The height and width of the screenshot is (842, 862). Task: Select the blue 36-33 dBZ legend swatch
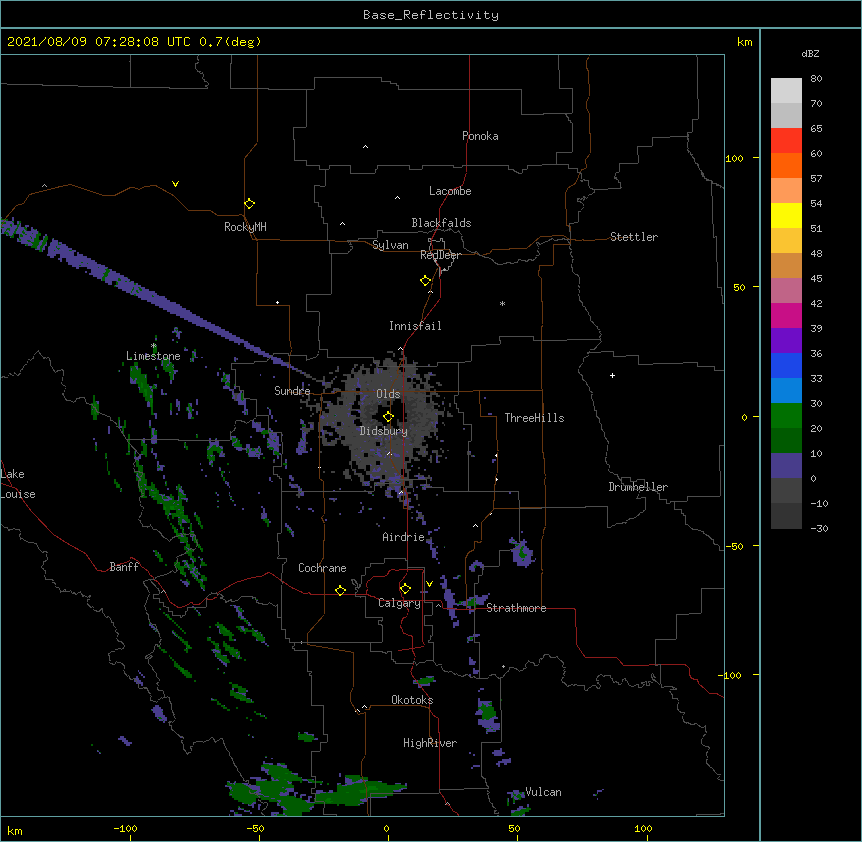[x=786, y=365]
